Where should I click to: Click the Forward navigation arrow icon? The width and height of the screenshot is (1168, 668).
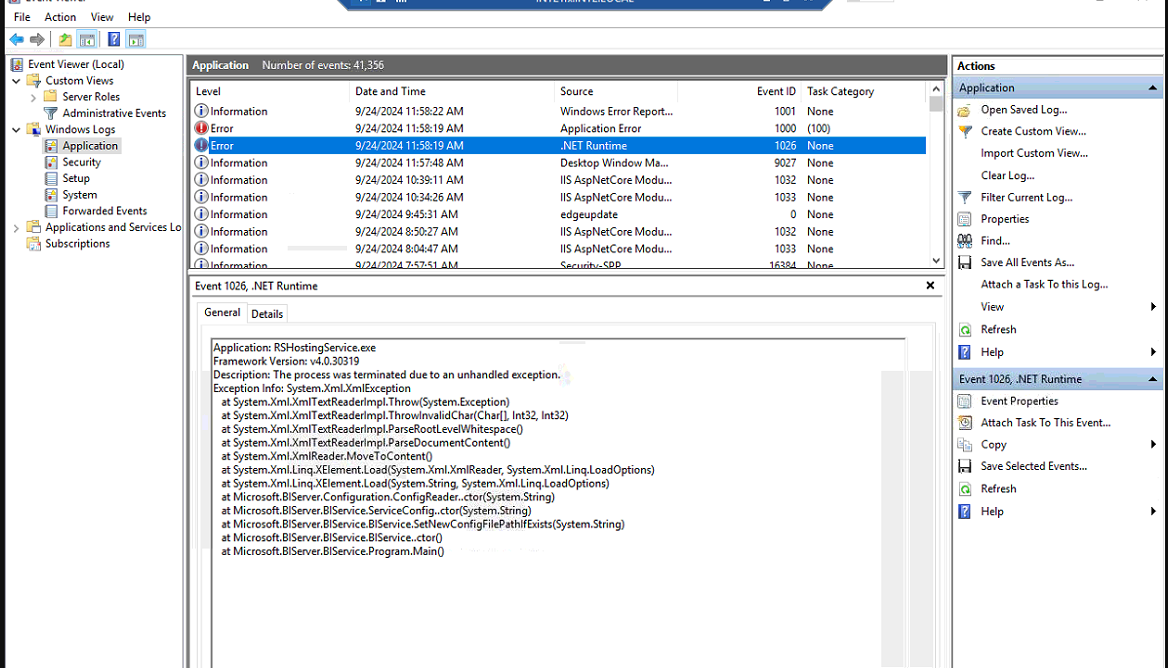[x=37, y=38]
